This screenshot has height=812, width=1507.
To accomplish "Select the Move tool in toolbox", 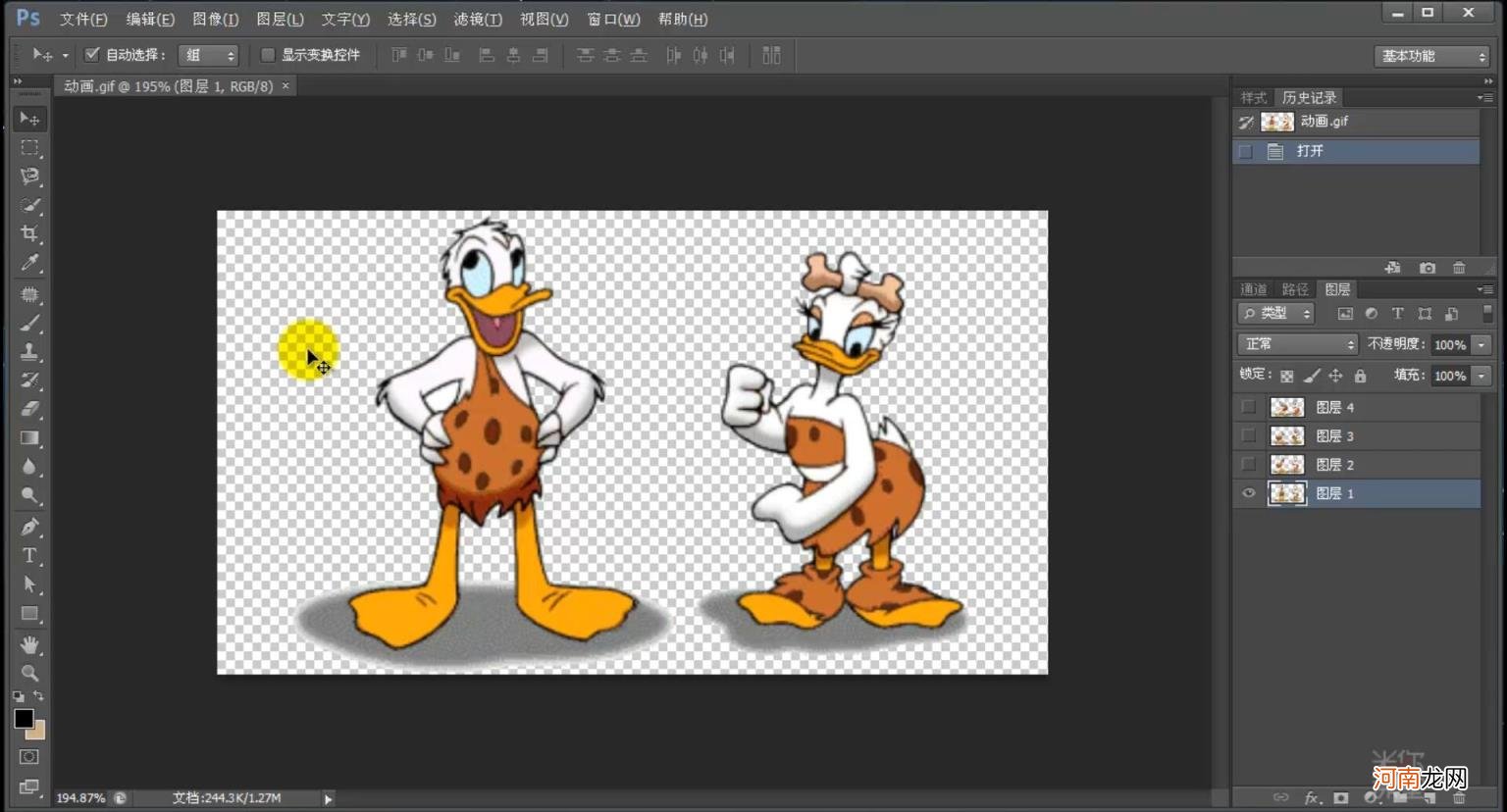I will [29, 119].
